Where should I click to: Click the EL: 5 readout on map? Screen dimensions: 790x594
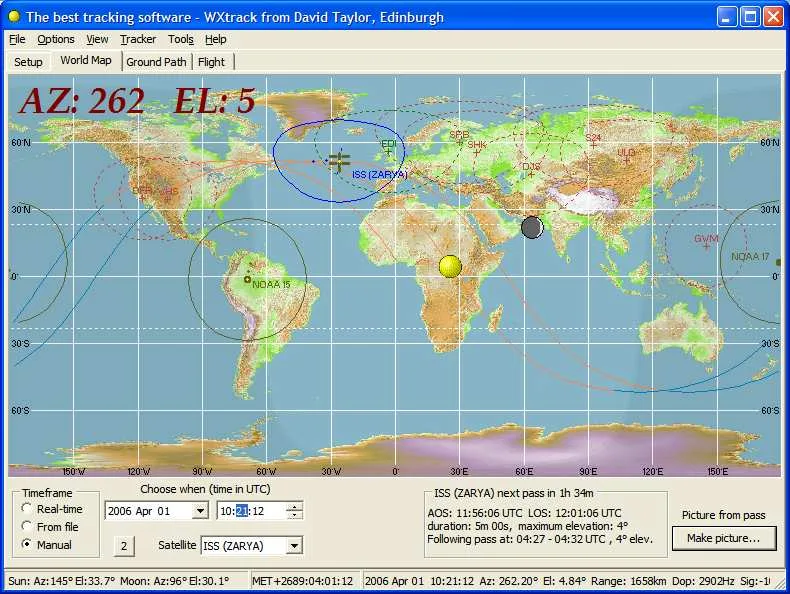(215, 100)
